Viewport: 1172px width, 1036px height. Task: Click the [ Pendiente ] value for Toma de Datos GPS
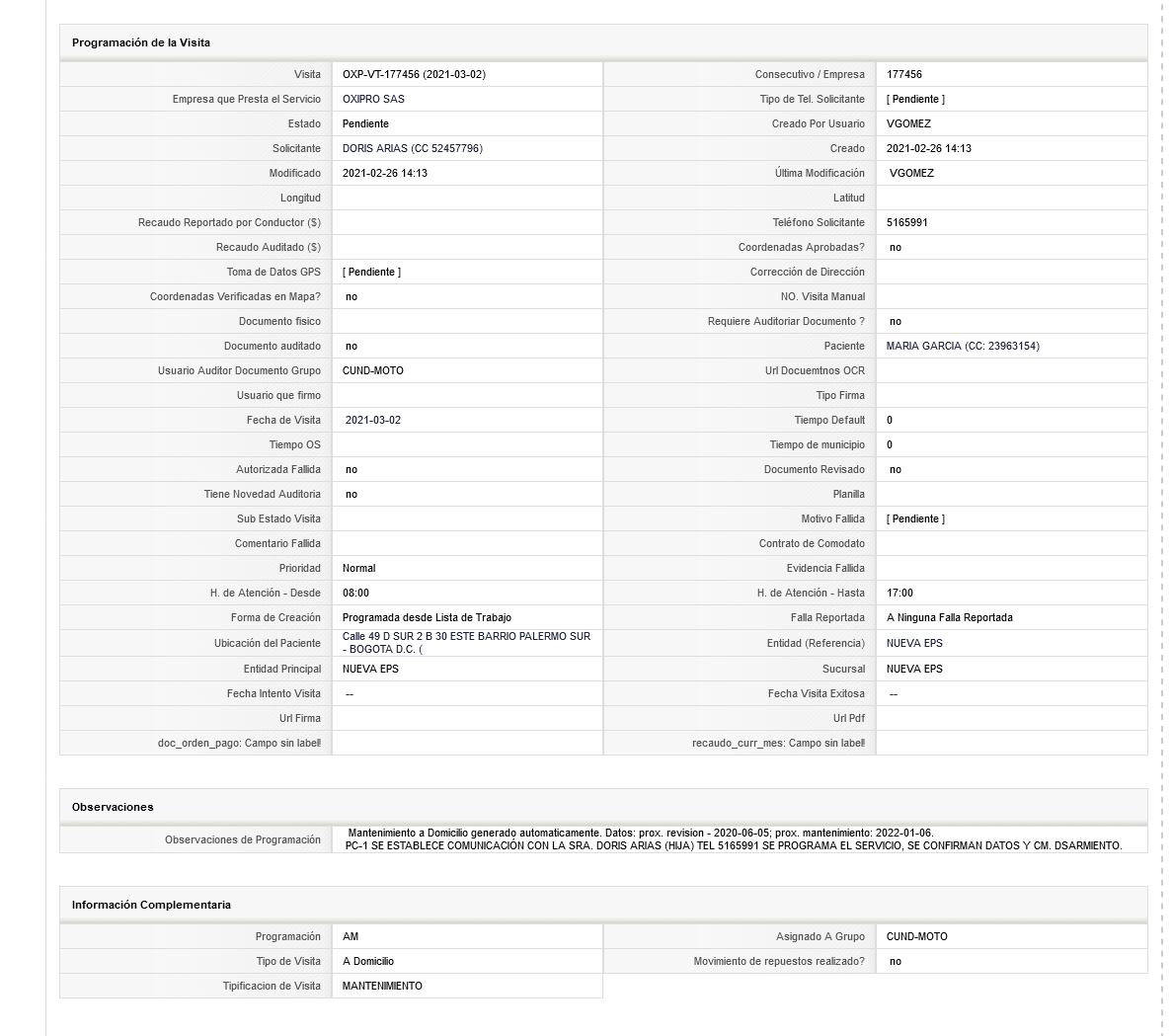pos(371,272)
